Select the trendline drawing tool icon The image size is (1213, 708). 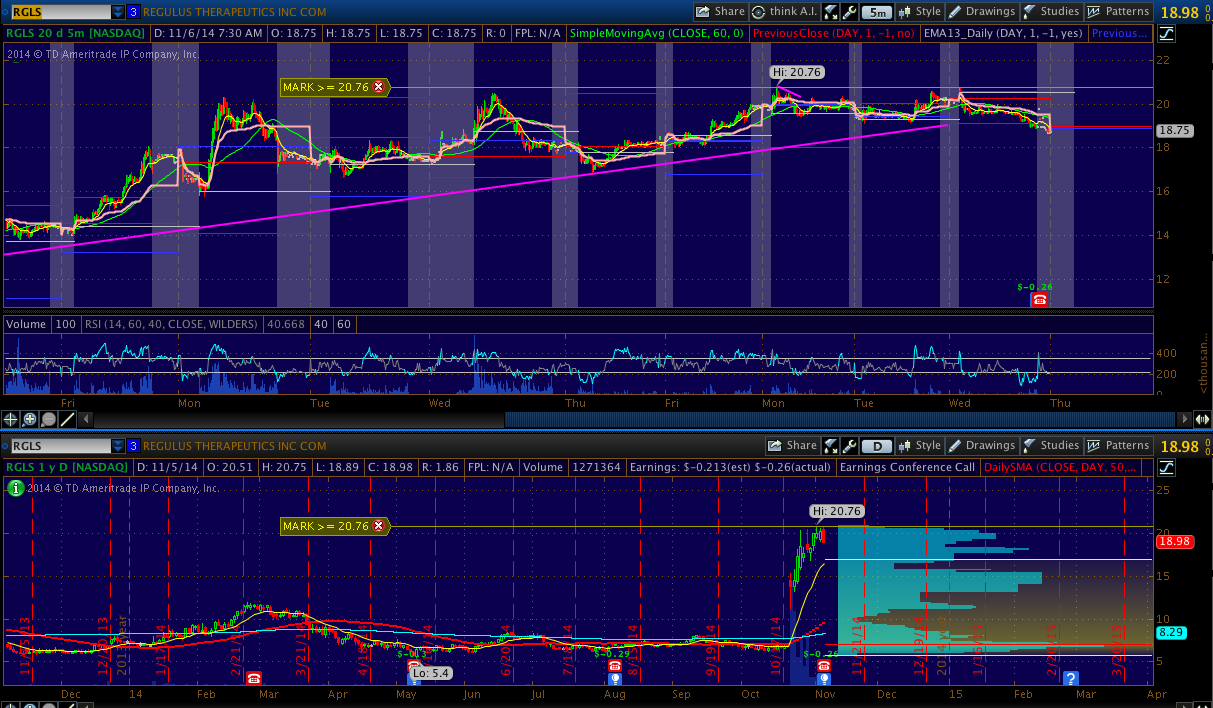[66, 419]
